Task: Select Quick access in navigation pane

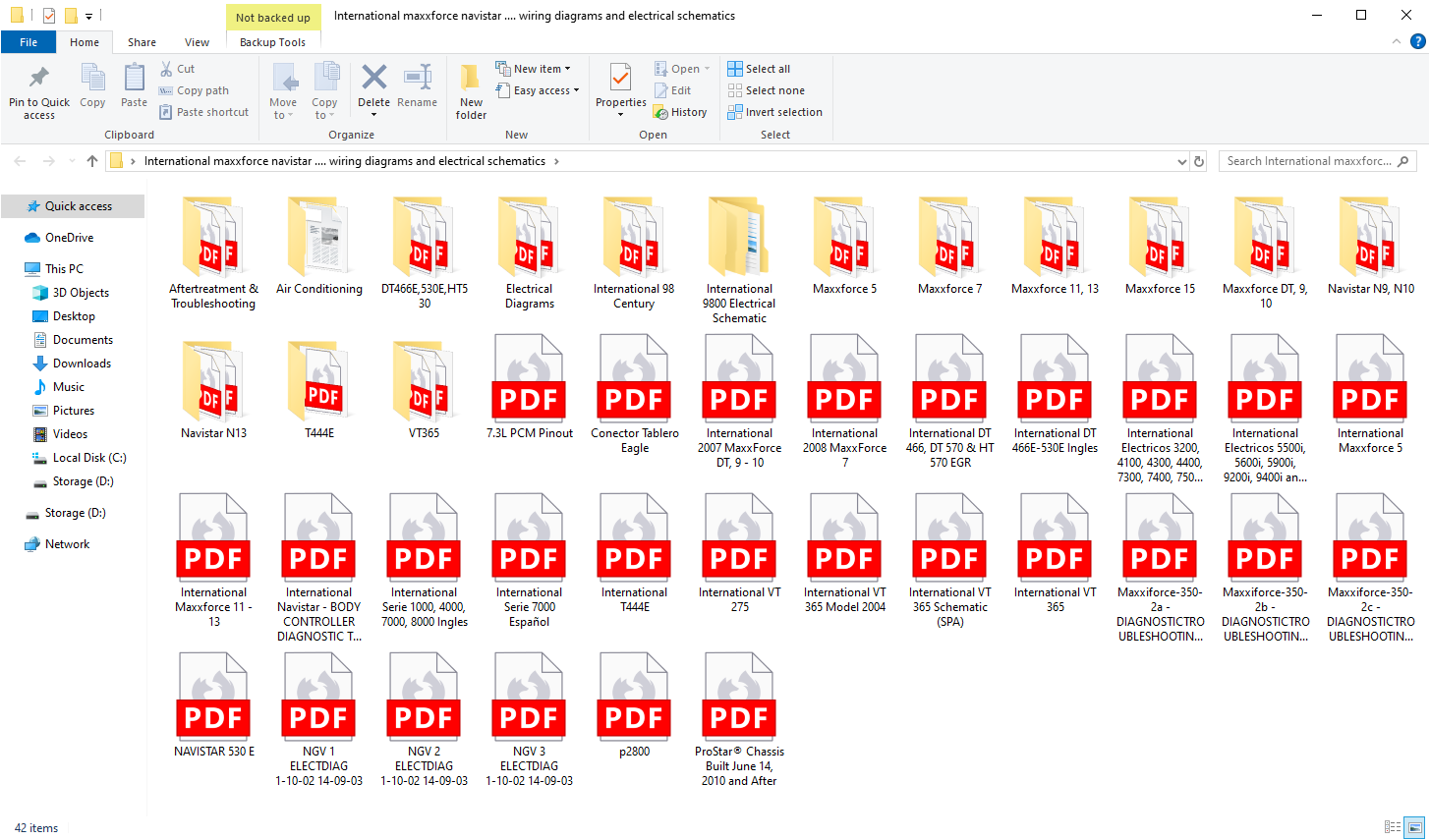Action: 73,206
